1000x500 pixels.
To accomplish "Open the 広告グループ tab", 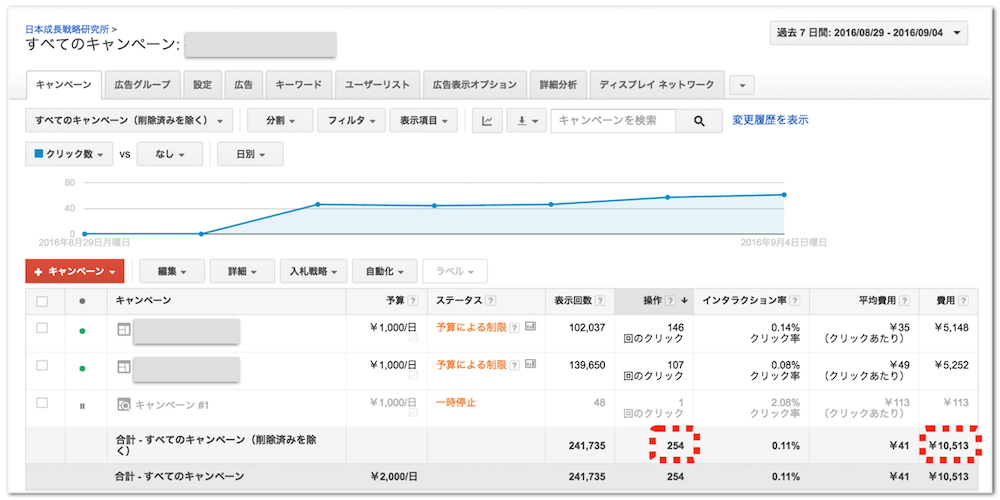I will (x=142, y=85).
